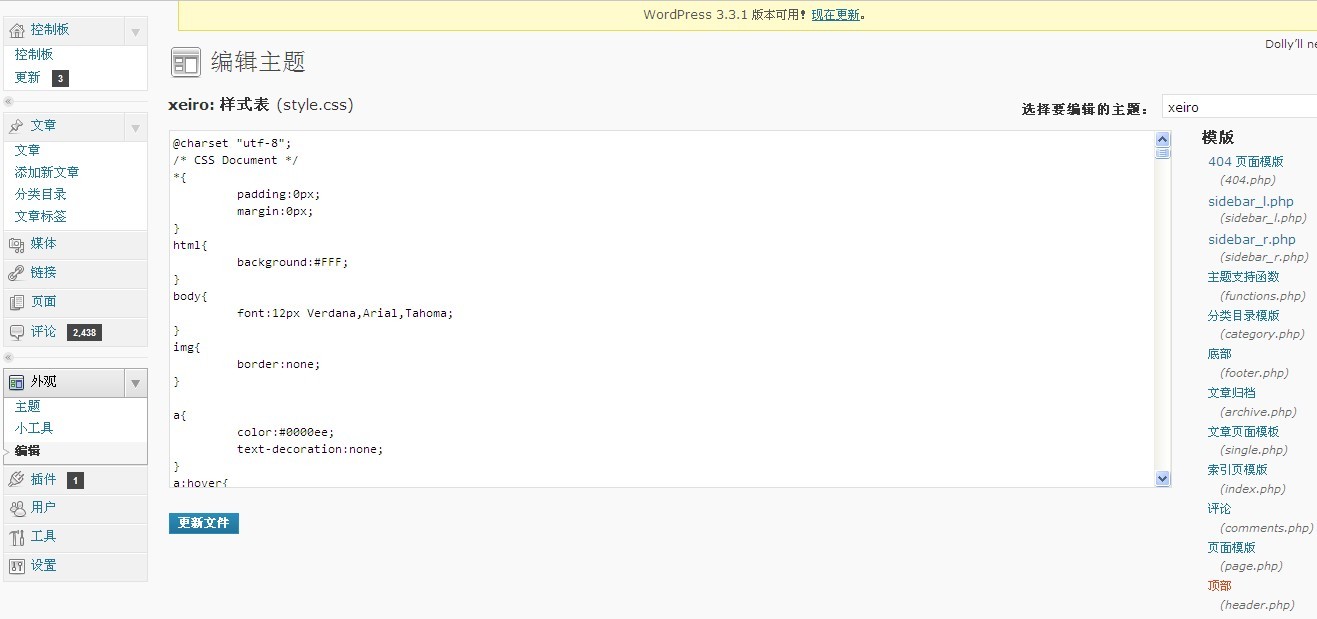This screenshot has height=619, width=1317.
Task: Click the Tools icon in sidebar
Action: point(16,537)
